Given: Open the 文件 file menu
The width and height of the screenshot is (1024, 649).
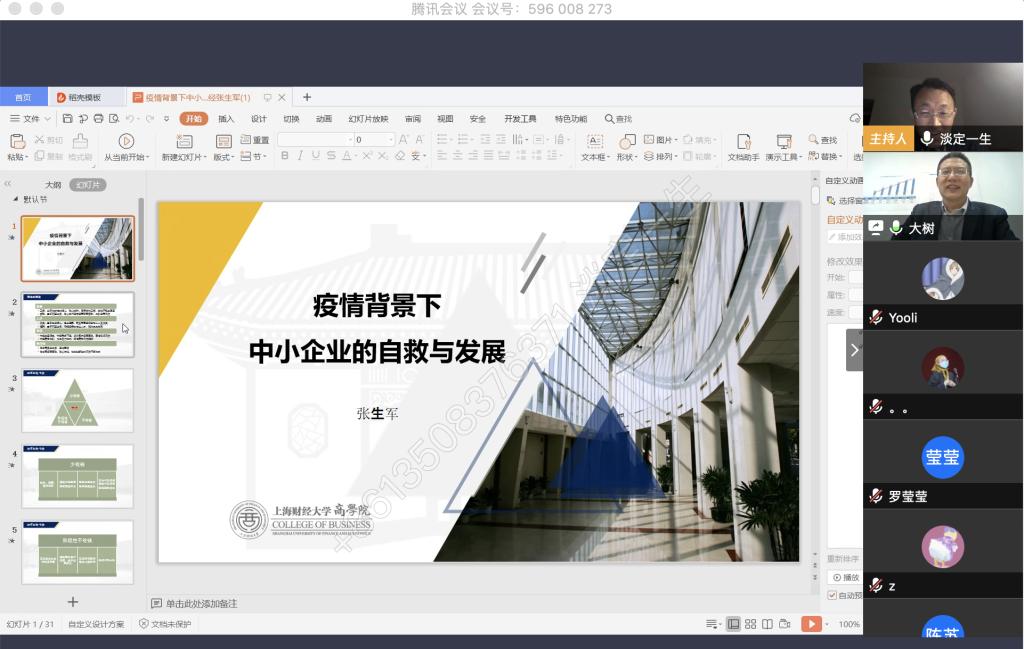Looking at the screenshot, I should click(x=26, y=119).
